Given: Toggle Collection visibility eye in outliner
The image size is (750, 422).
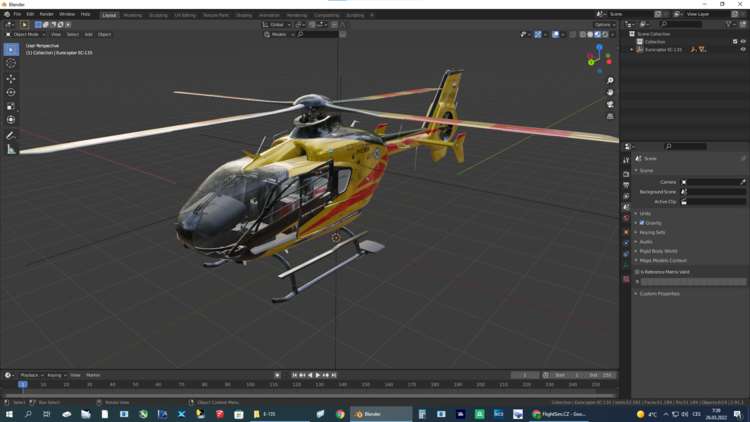Looking at the screenshot, I should (743, 42).
